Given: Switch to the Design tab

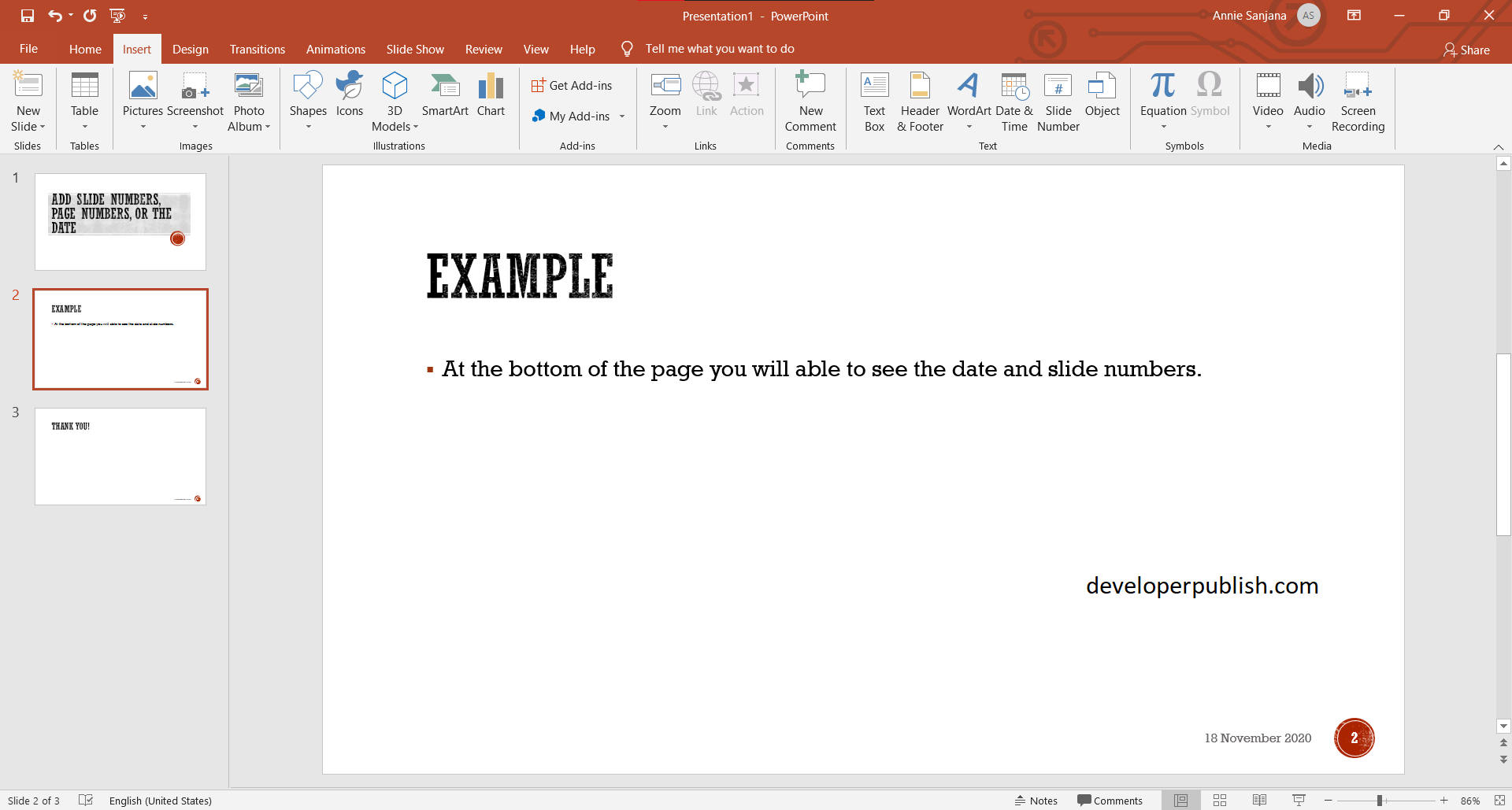Looking at the screenshot, I should click(x=190, y=49).
